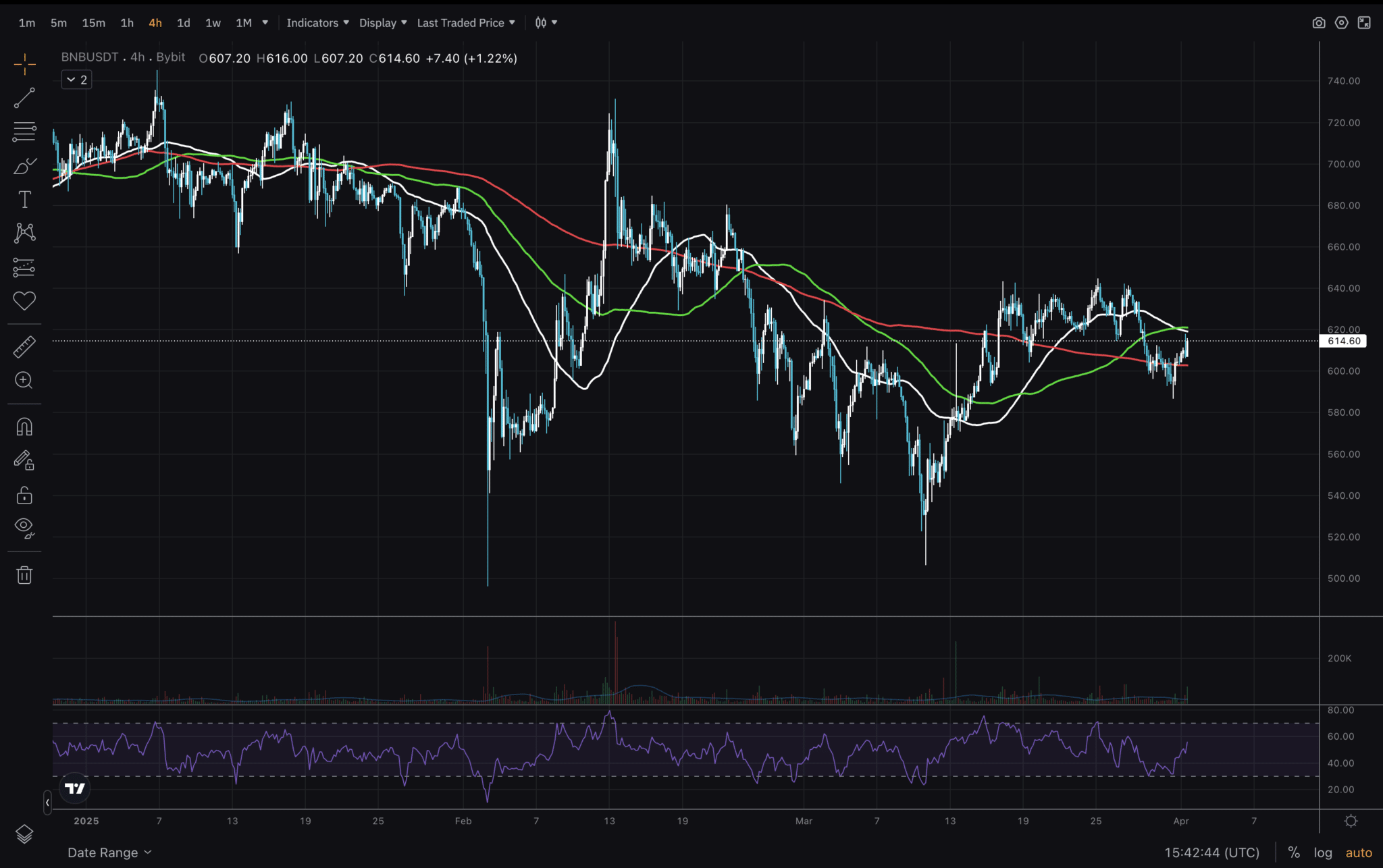1383x868 pixels.
Task: Open the Date Range selector
Action: pyautogui.click(x=109, y=852)
